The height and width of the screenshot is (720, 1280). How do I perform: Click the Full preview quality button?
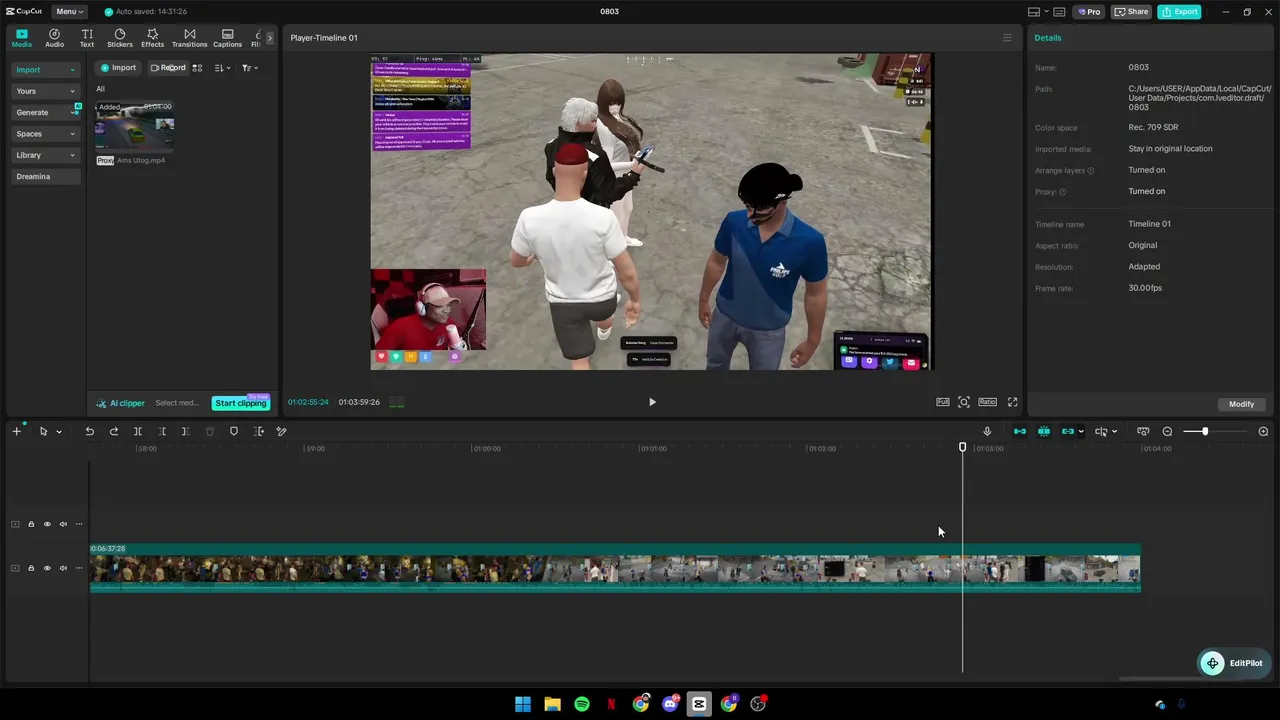pos(942,402)
